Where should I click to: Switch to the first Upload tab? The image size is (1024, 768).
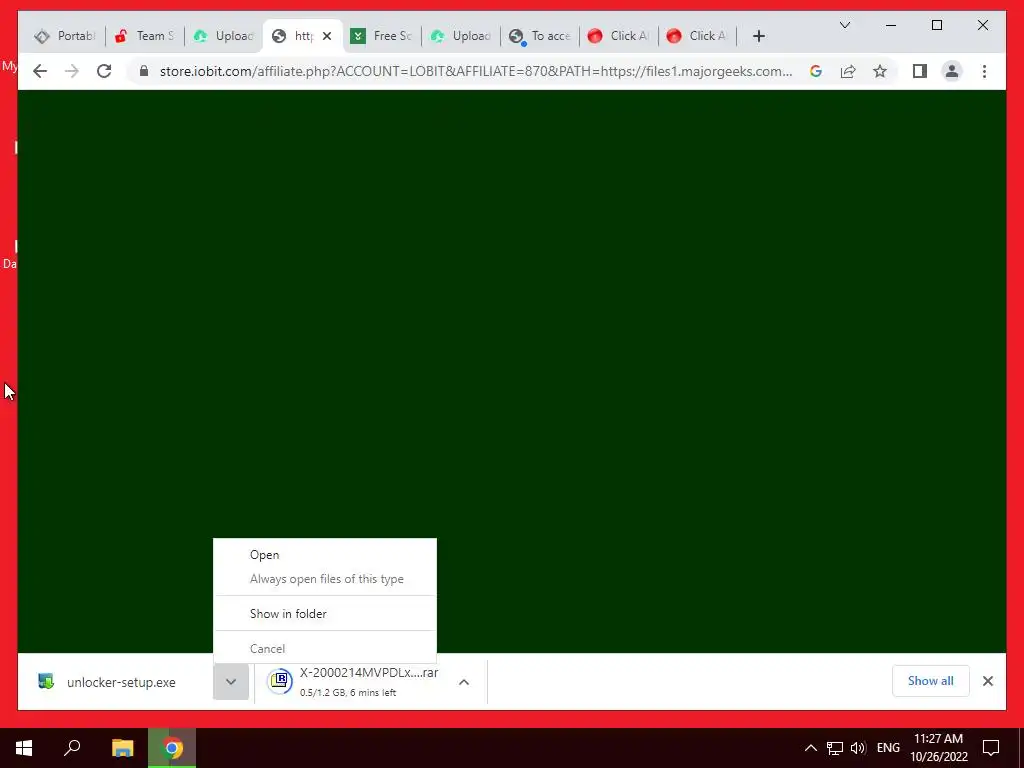coord(224,36)
